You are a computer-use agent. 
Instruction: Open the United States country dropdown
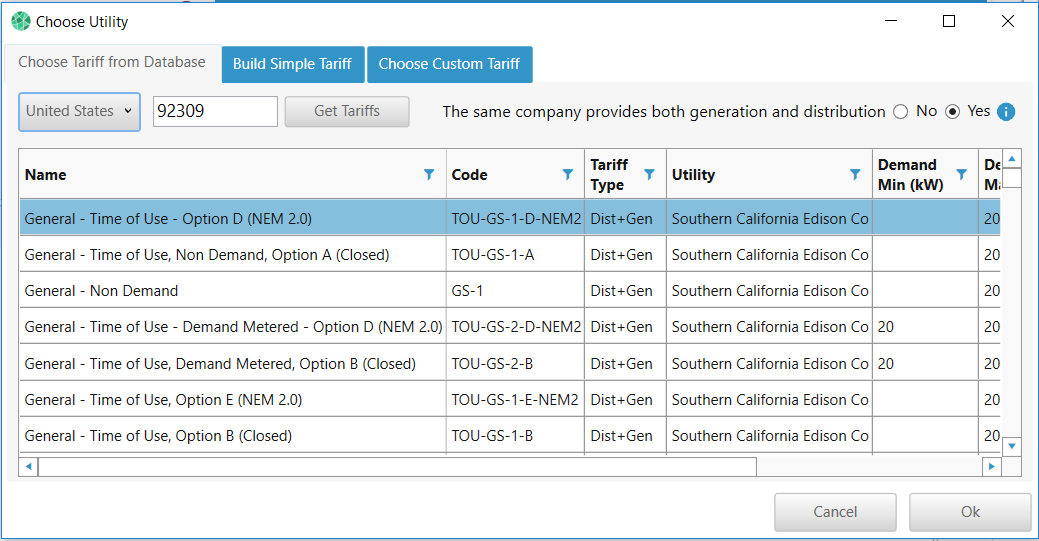pos(80,111)
